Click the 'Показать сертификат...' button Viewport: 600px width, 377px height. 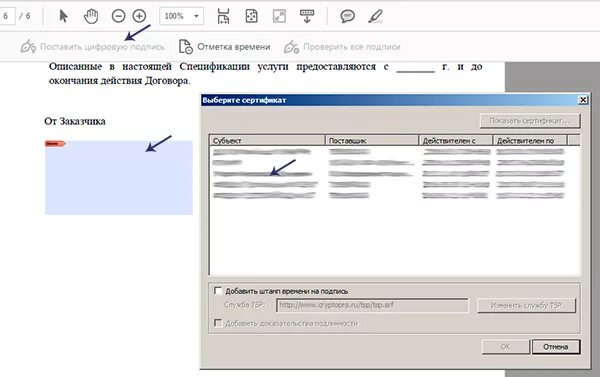tap(530, 121)
